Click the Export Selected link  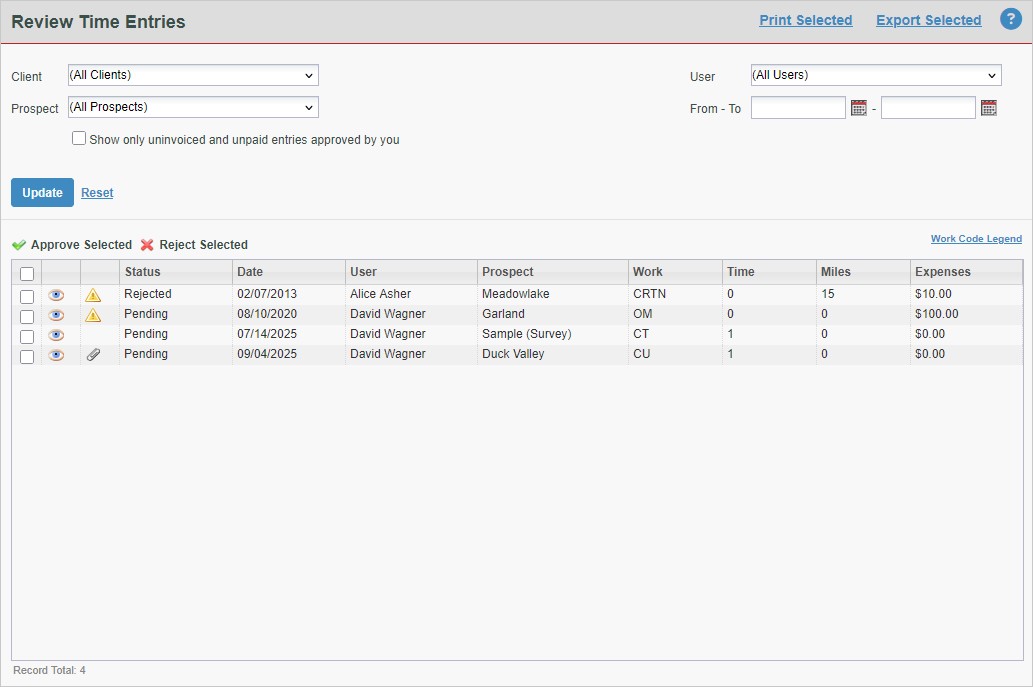[x=928, y=20]
